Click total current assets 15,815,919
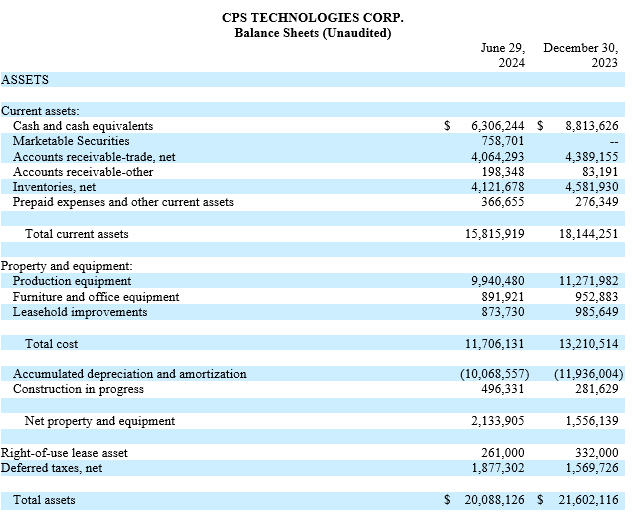The width and height of the screenshot is (633, 515). point(495,234)
